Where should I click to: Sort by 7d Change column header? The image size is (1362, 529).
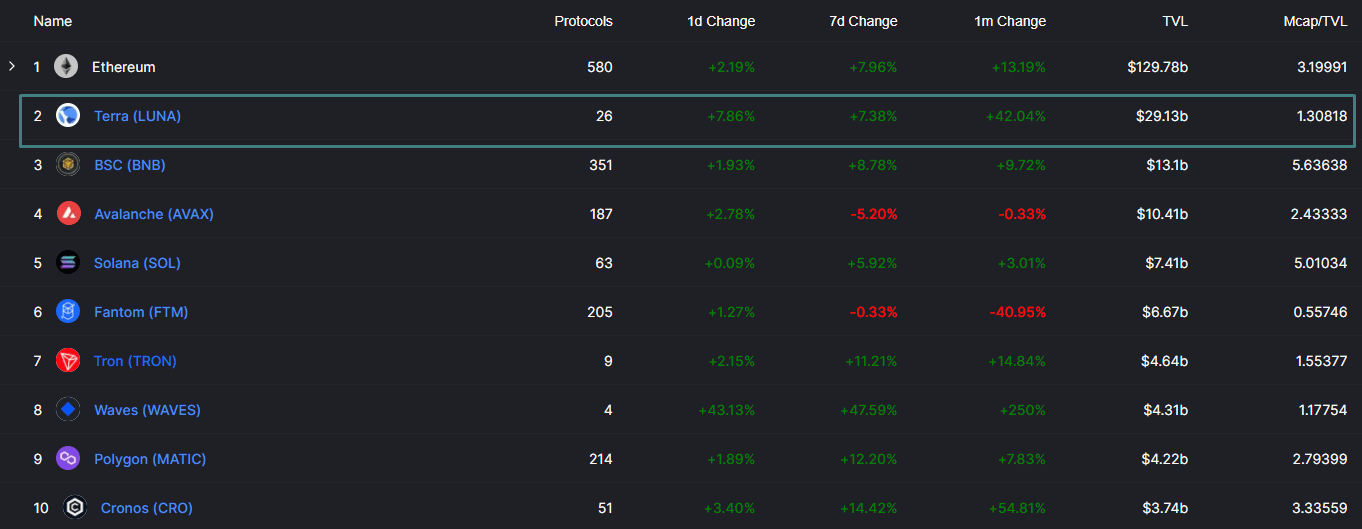pyautogui.click(x=864, y=21)
